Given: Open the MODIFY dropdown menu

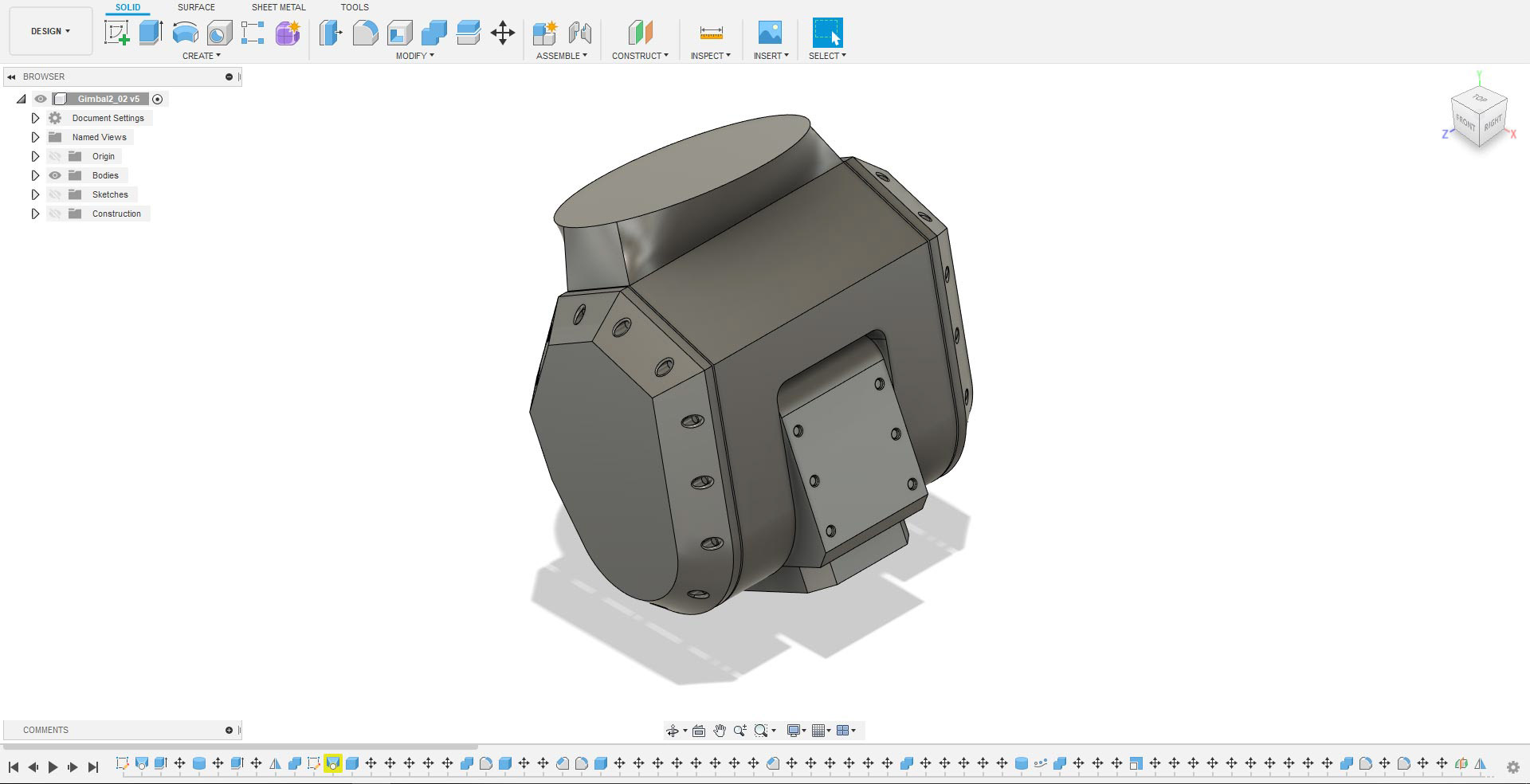Looking at the screenshot, I should pyautogui.click(x=415, y=56).
